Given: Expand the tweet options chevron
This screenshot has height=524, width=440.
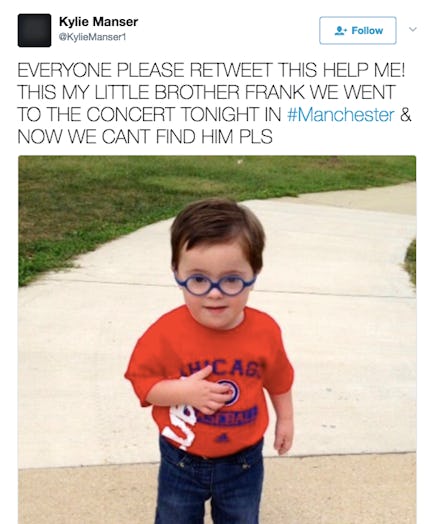Looking at the screenshot, I should 413,29.
